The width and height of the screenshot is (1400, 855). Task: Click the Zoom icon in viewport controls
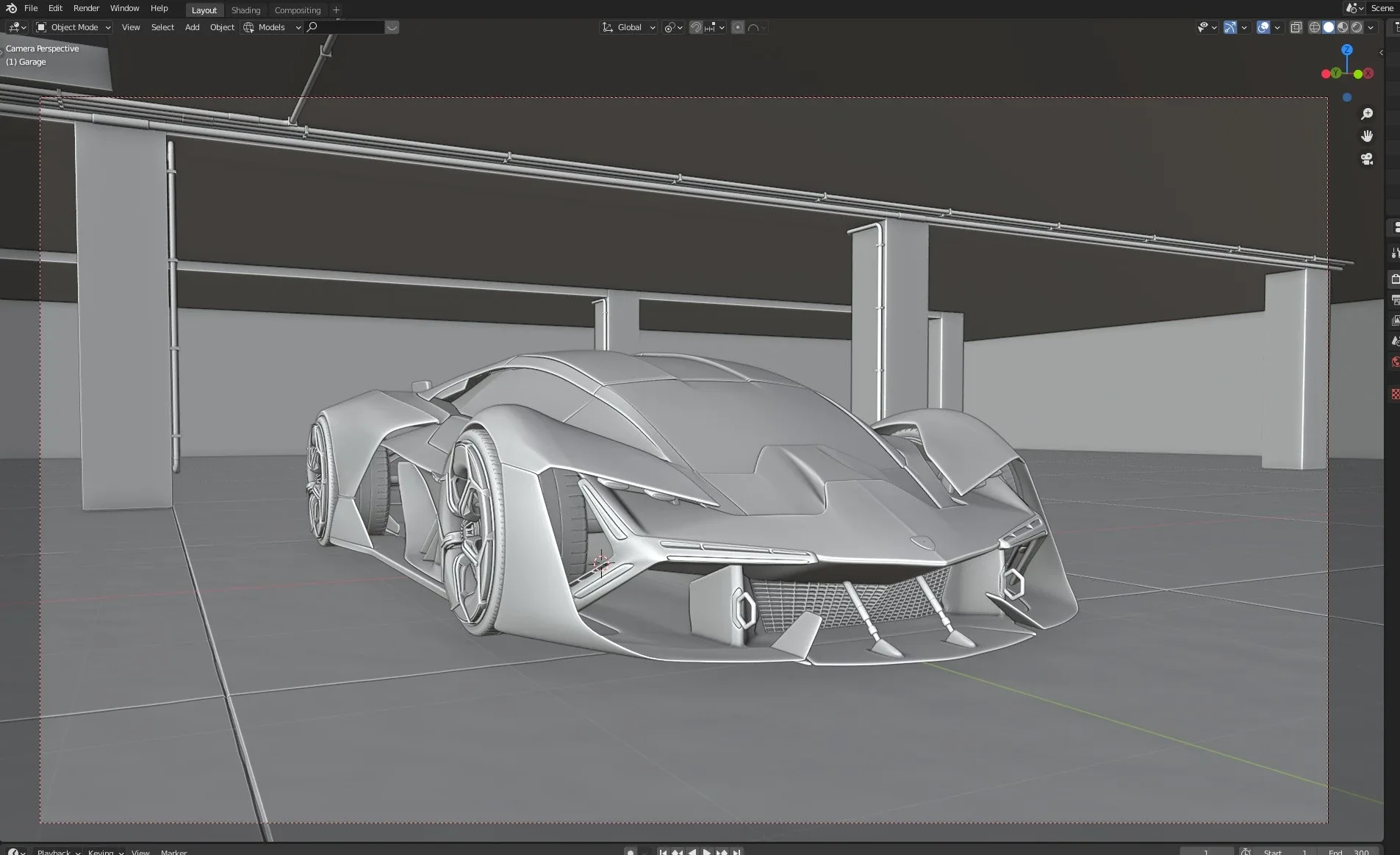1367,113
